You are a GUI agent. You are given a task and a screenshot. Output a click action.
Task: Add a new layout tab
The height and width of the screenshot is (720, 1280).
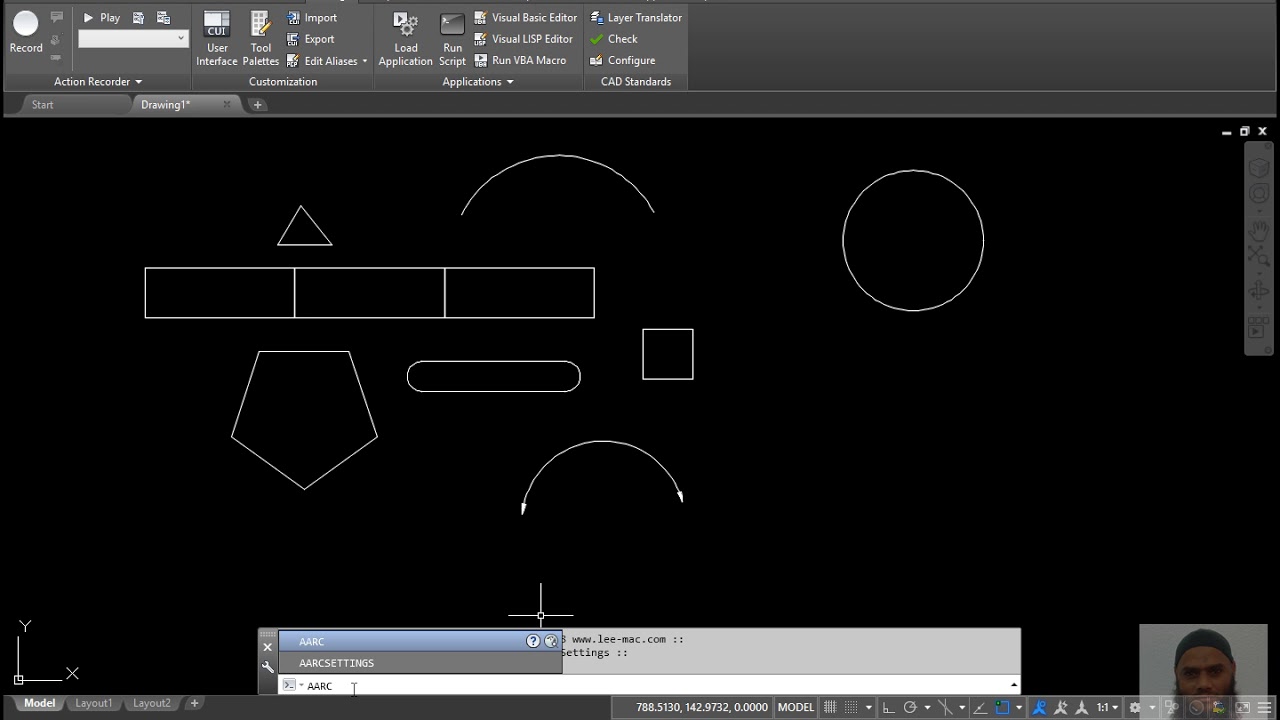click(195, 703)
